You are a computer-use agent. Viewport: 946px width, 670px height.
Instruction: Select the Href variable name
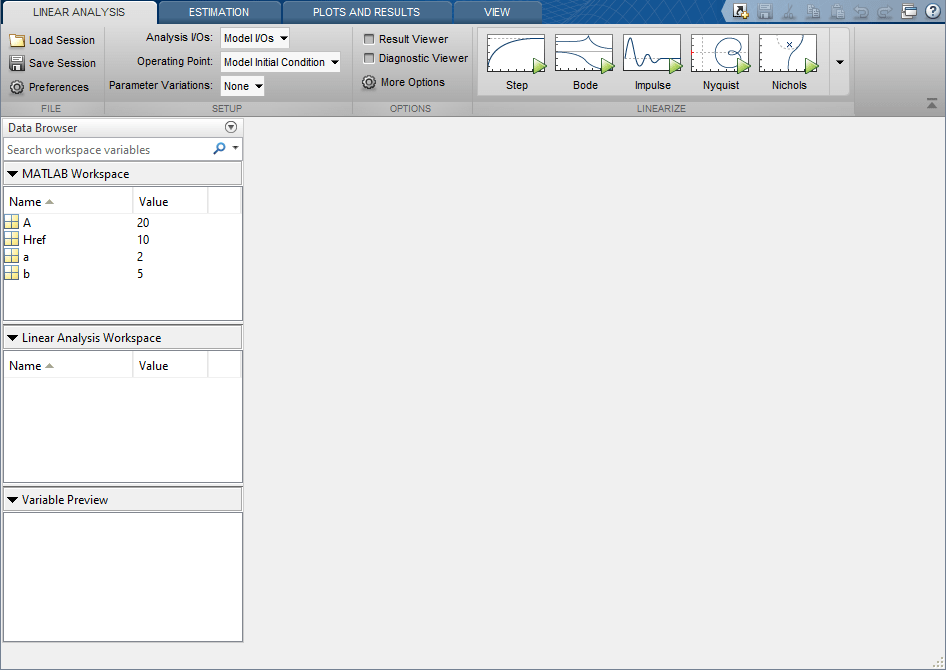click(x=34, y=239)
